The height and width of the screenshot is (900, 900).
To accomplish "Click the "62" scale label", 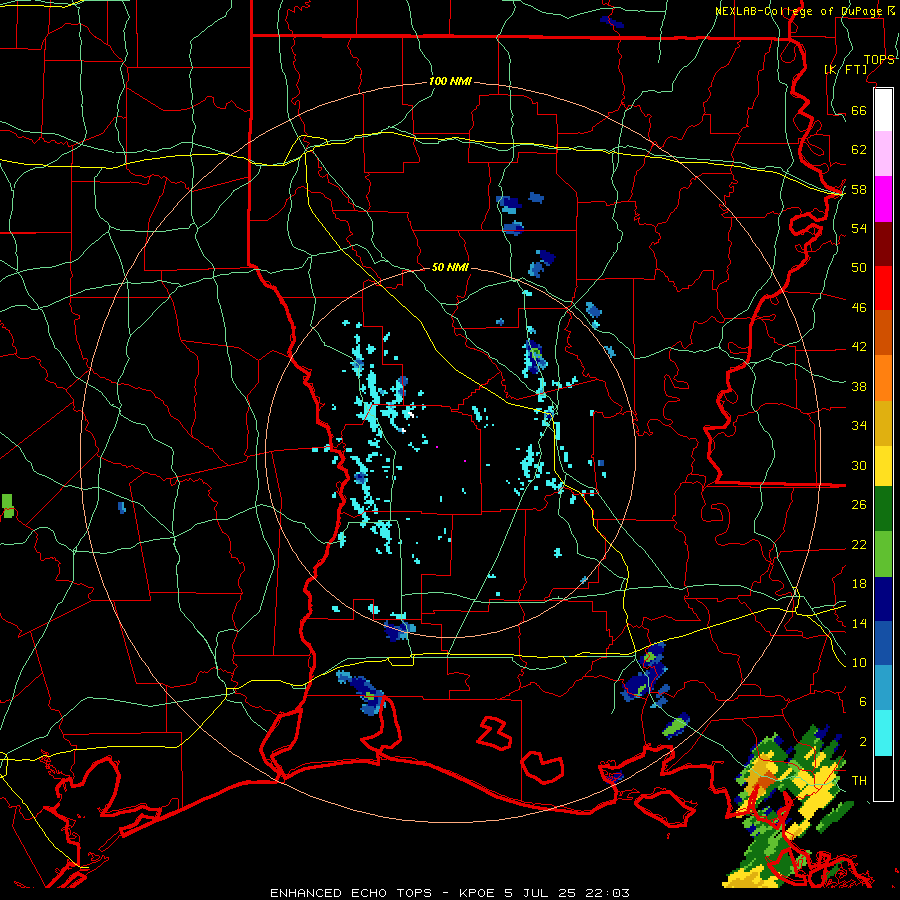I will tap(859, 150).
